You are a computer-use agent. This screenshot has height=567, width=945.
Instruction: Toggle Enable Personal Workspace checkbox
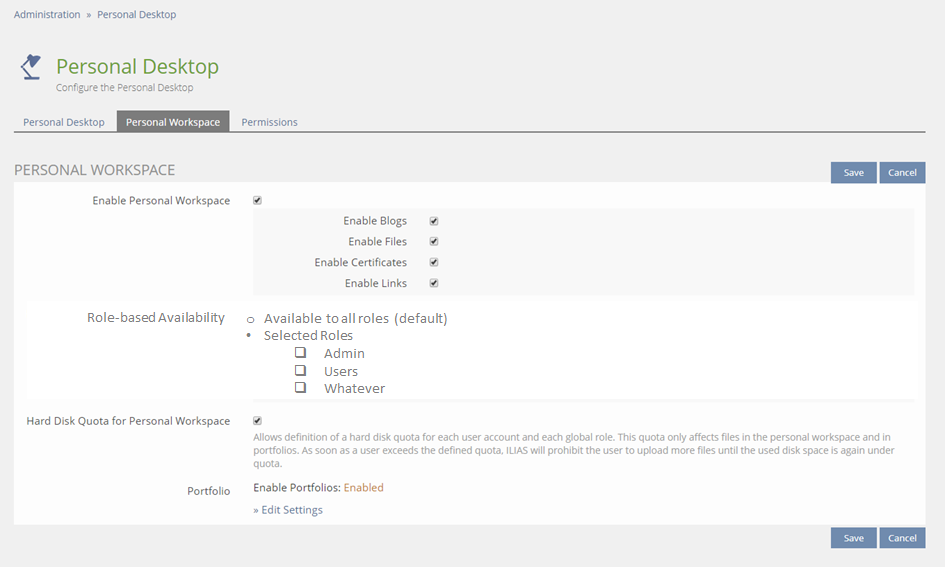[257, 200]
